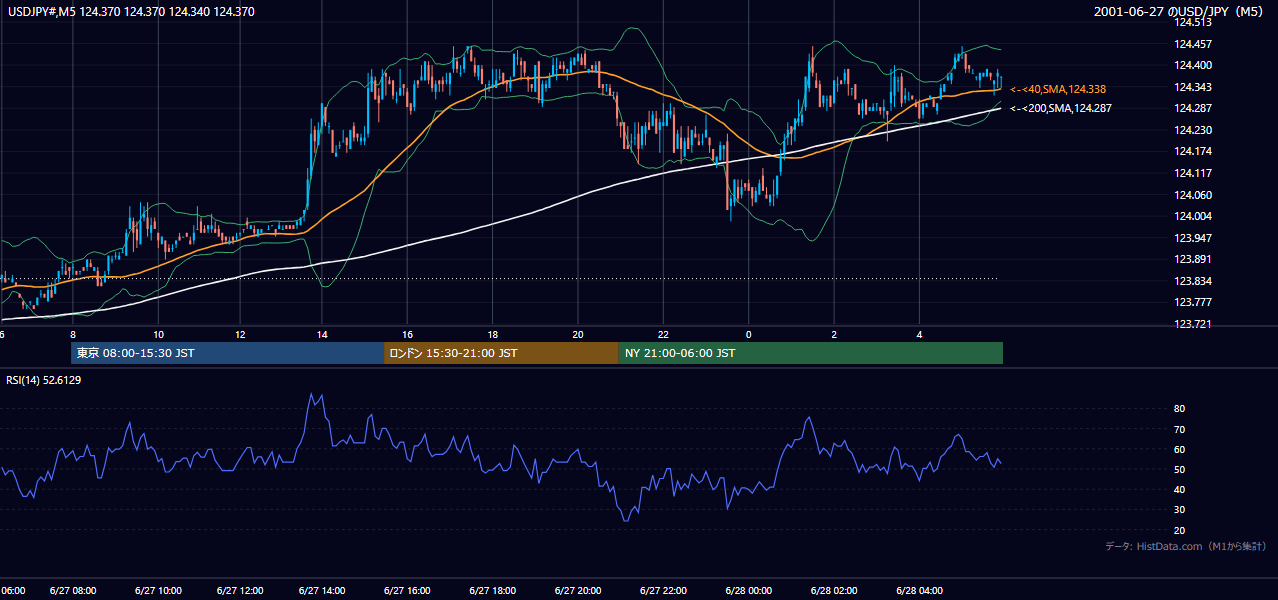Click price axis value 123.891
This screenshot has height=600, width=1278.
click(x=1192, y=259)
